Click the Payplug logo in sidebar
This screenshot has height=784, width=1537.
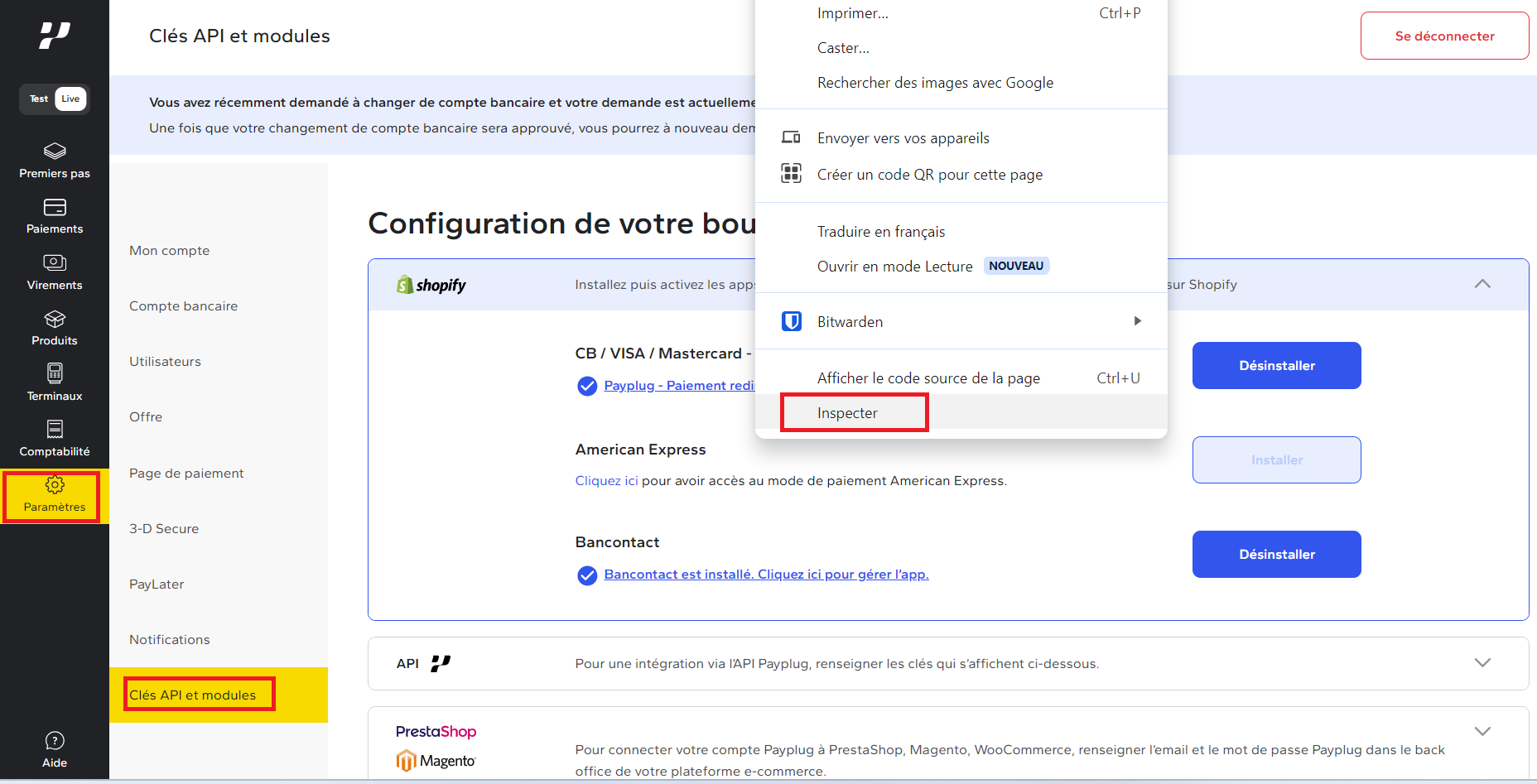(55, 36)
